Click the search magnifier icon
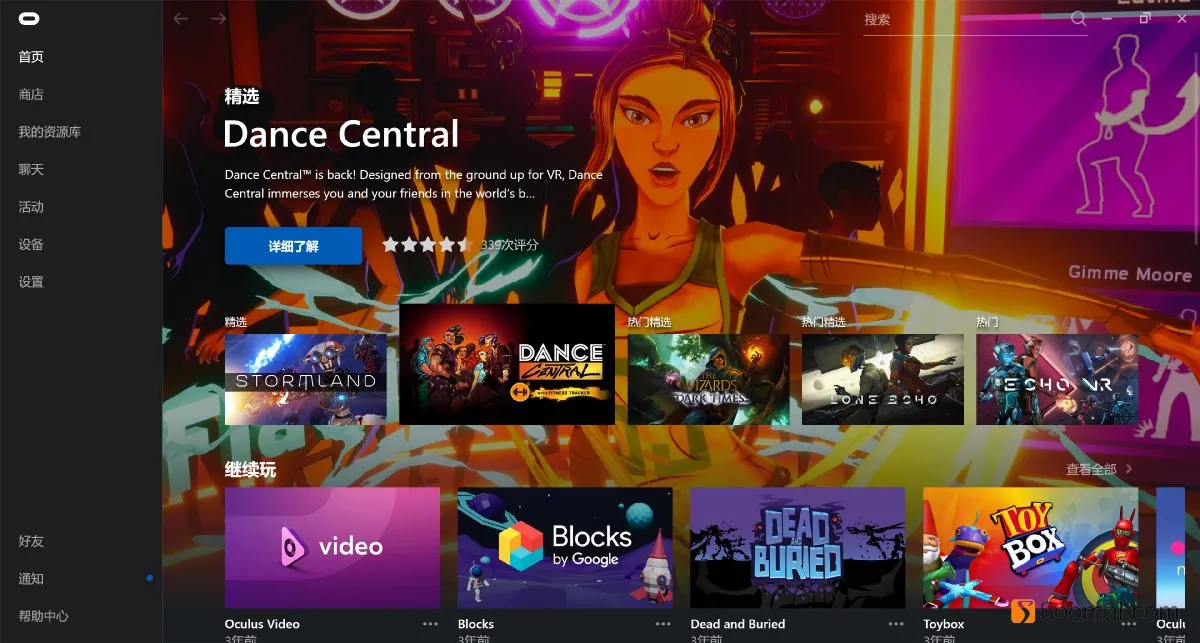 1078,19
